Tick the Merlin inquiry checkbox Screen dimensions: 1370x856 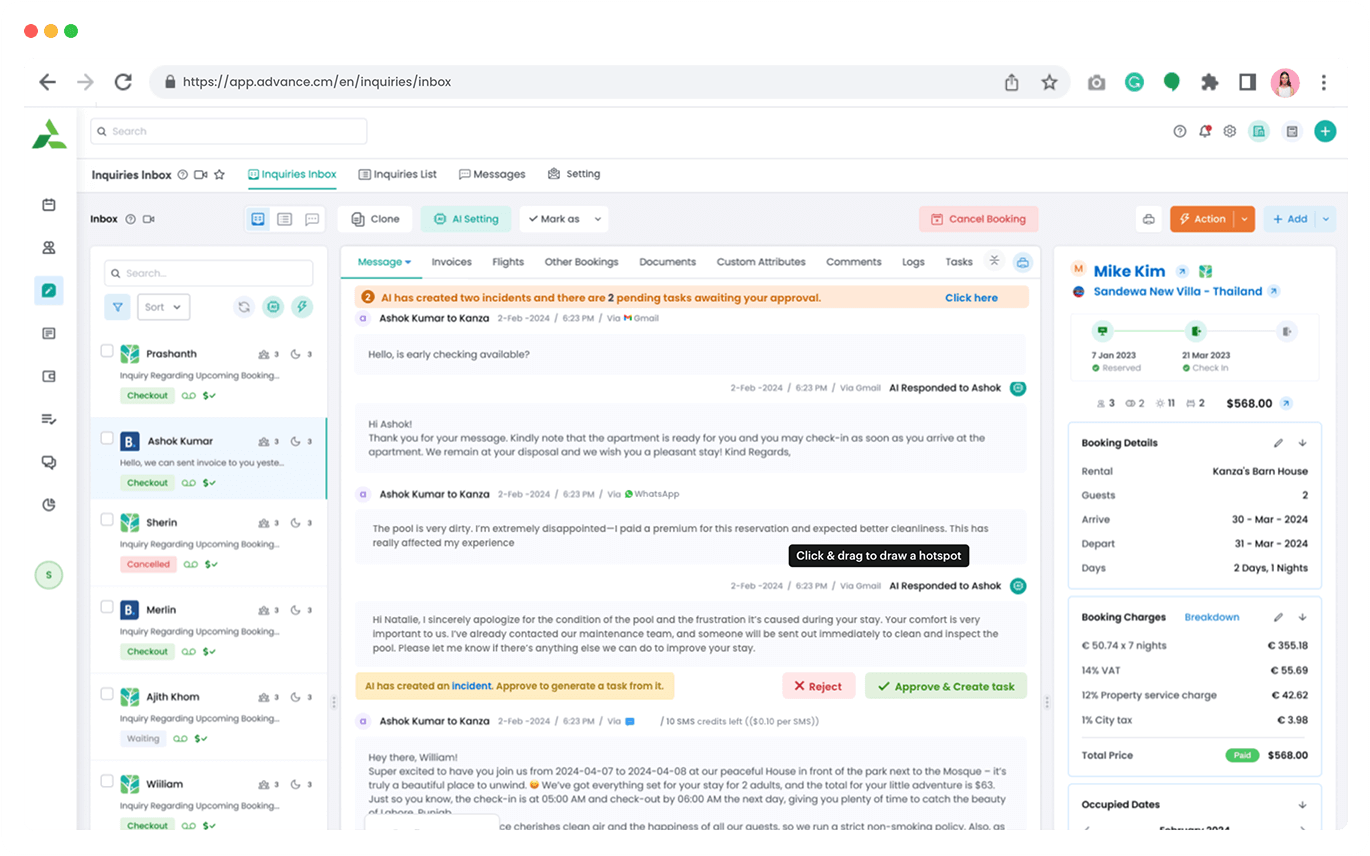pos(107,607)
